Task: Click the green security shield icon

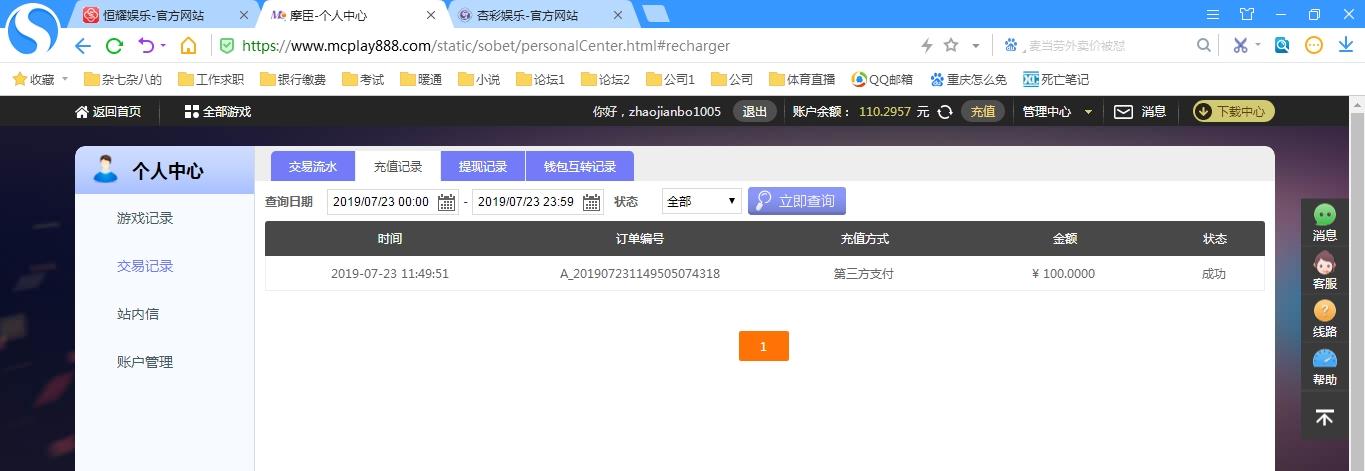Action: click(227, 46)
